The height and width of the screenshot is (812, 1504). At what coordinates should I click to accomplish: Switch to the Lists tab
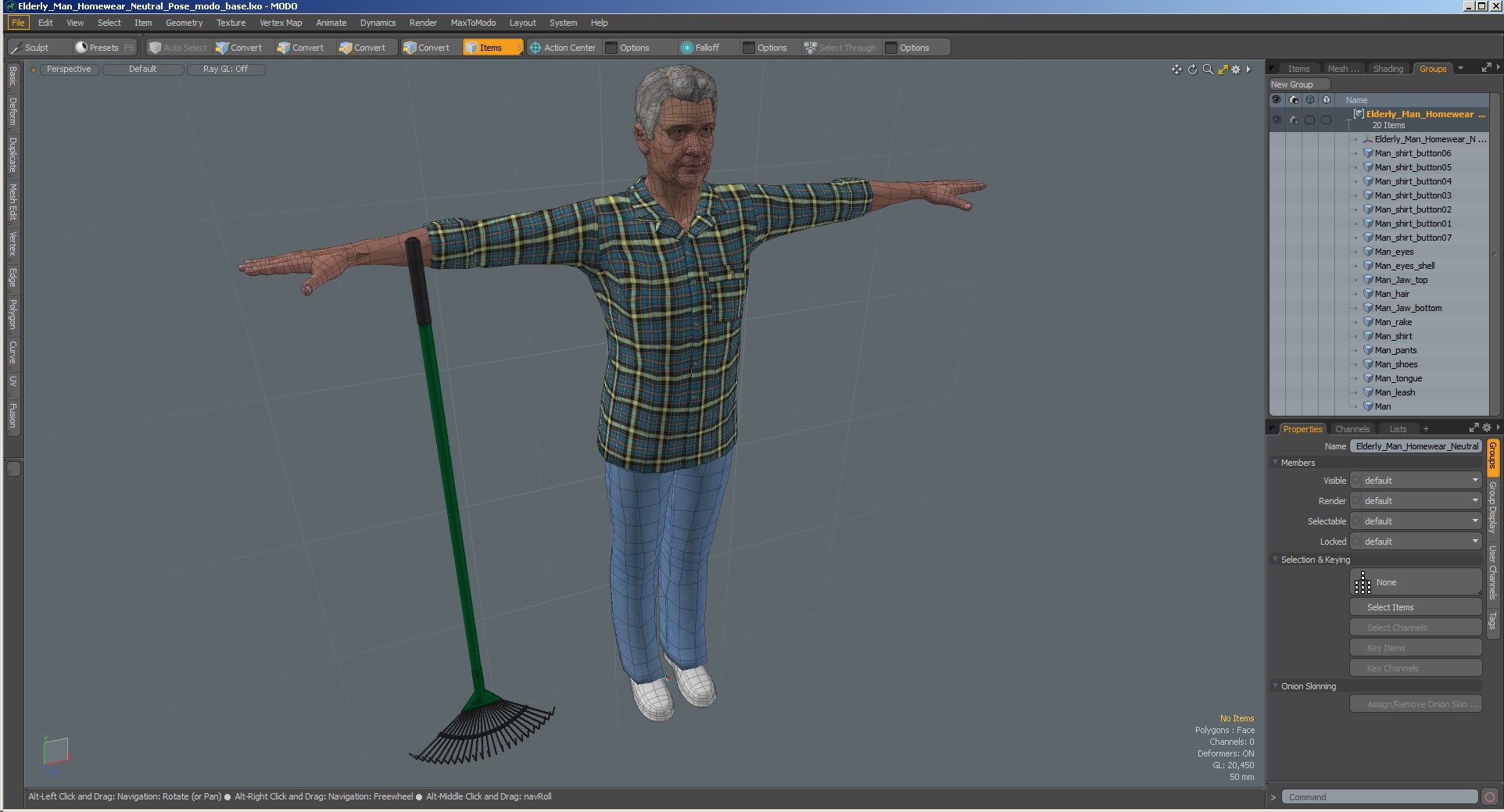click(x=1398, y=429)
